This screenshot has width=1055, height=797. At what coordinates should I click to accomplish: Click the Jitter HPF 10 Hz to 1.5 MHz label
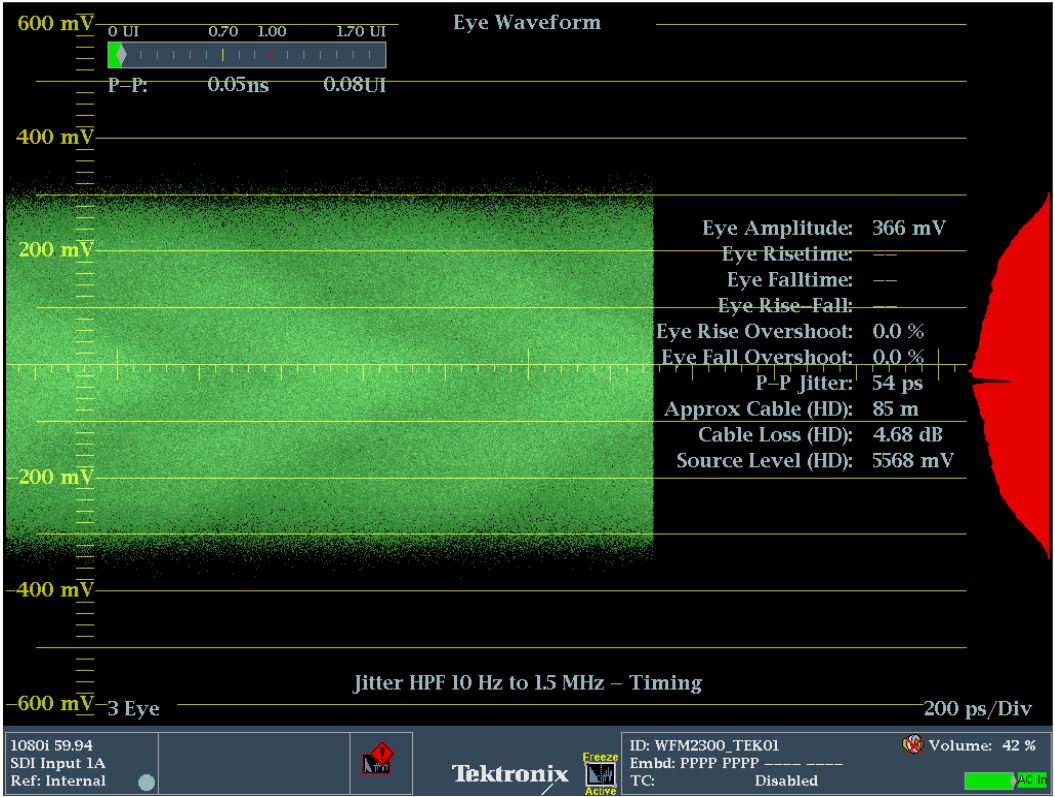(528, 683)
